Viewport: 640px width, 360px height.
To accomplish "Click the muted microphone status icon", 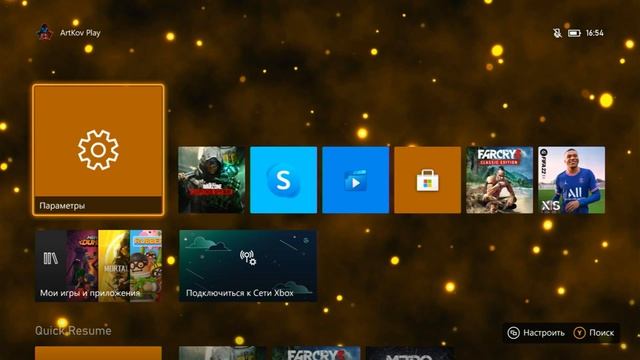I will pos(557,33).
